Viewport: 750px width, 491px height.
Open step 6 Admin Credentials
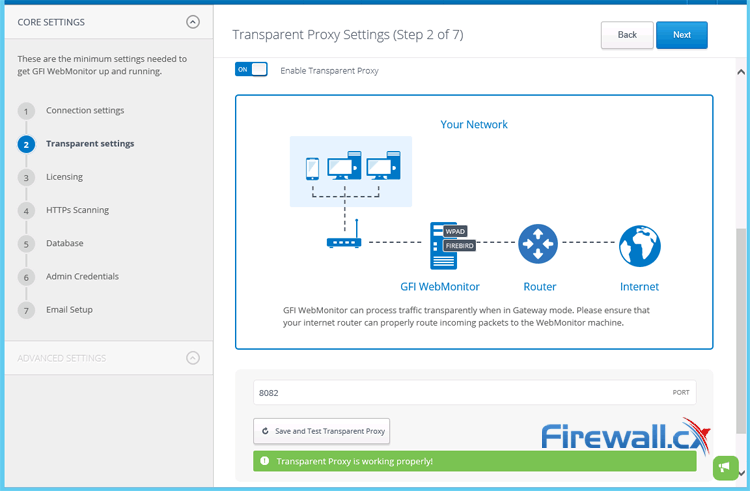(x=82, y=276)
